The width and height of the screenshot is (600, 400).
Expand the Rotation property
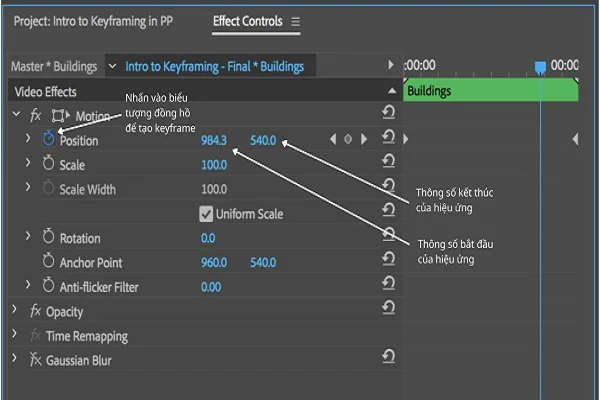[28, 236]
